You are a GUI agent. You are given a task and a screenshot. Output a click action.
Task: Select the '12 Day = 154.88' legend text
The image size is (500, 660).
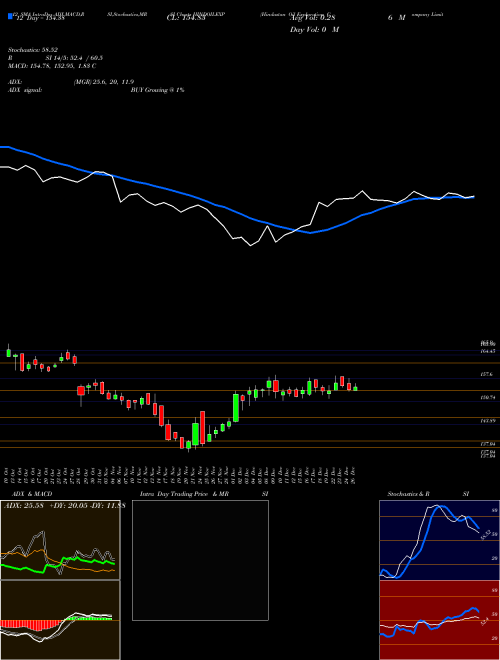(39, 18)
